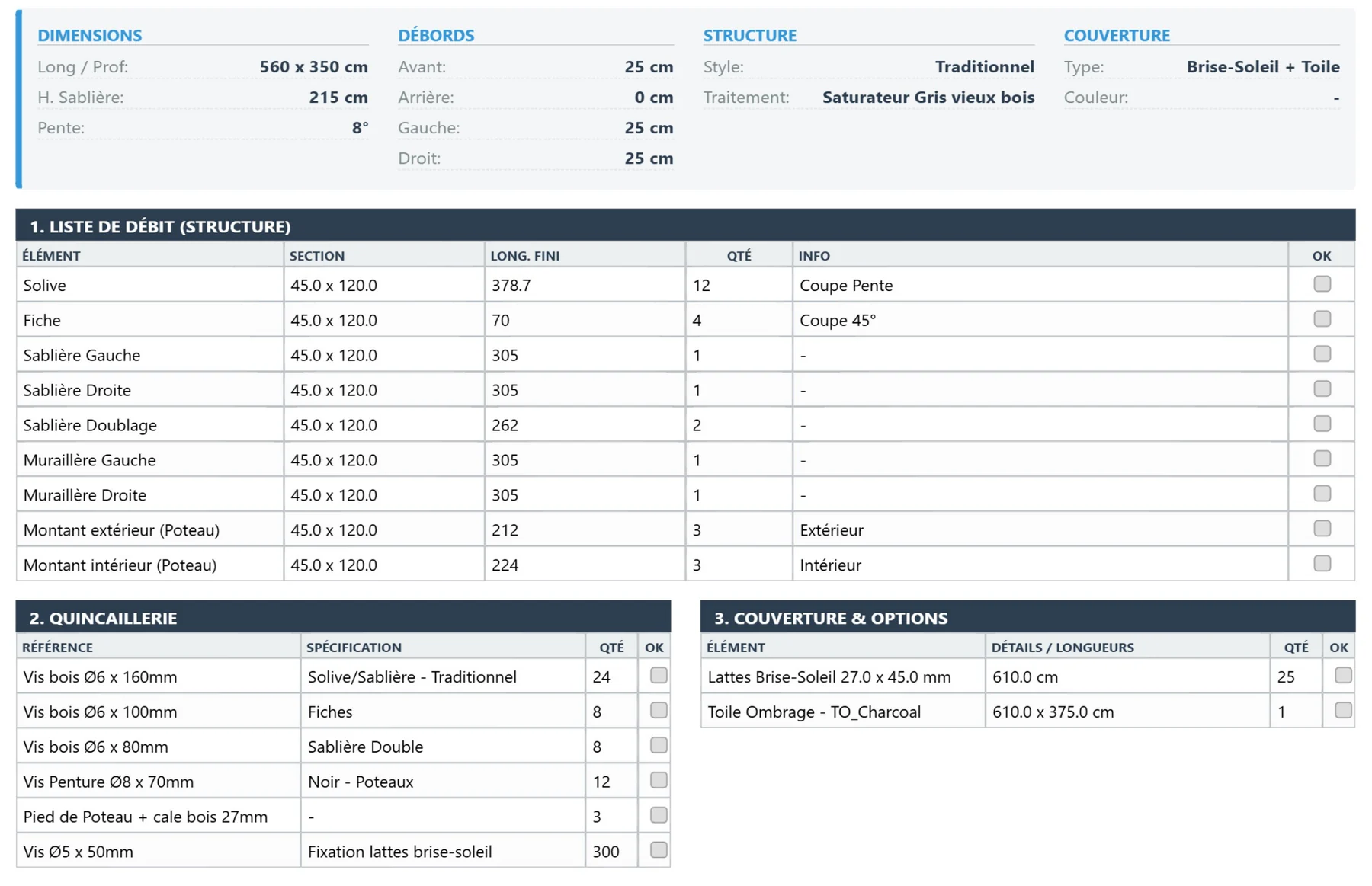
Task: Mark Vis bois Ø6 x 80mm as OK
Action: coord(659,746)
